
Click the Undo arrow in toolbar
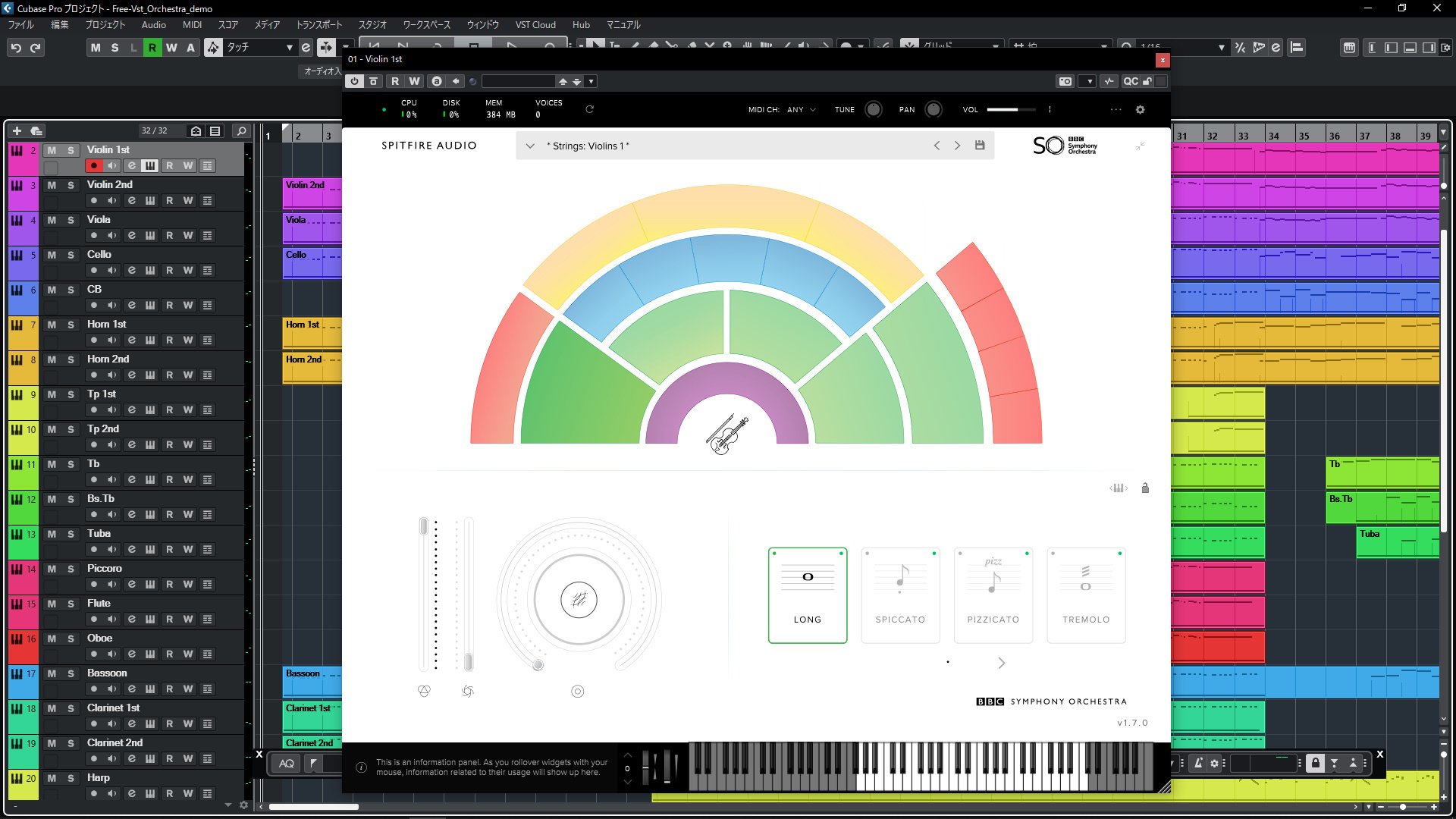(16, 48)
